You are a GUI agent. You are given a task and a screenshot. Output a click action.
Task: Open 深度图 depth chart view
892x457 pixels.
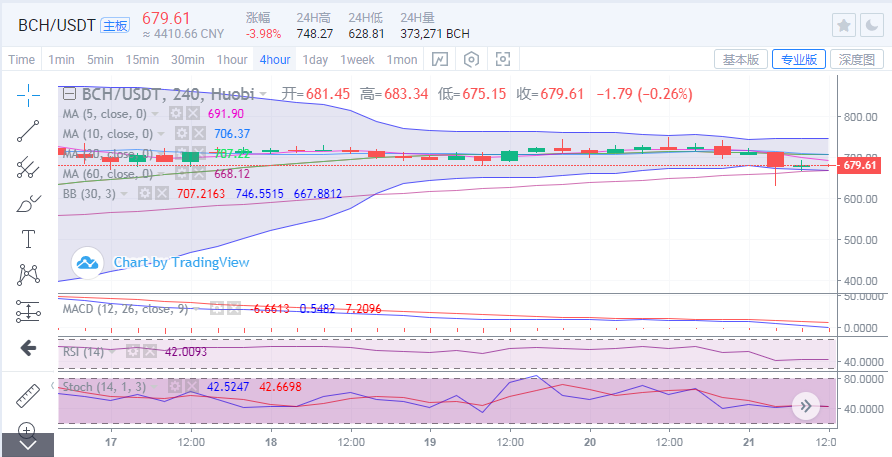pyautogui.click(x=857, y=59)
